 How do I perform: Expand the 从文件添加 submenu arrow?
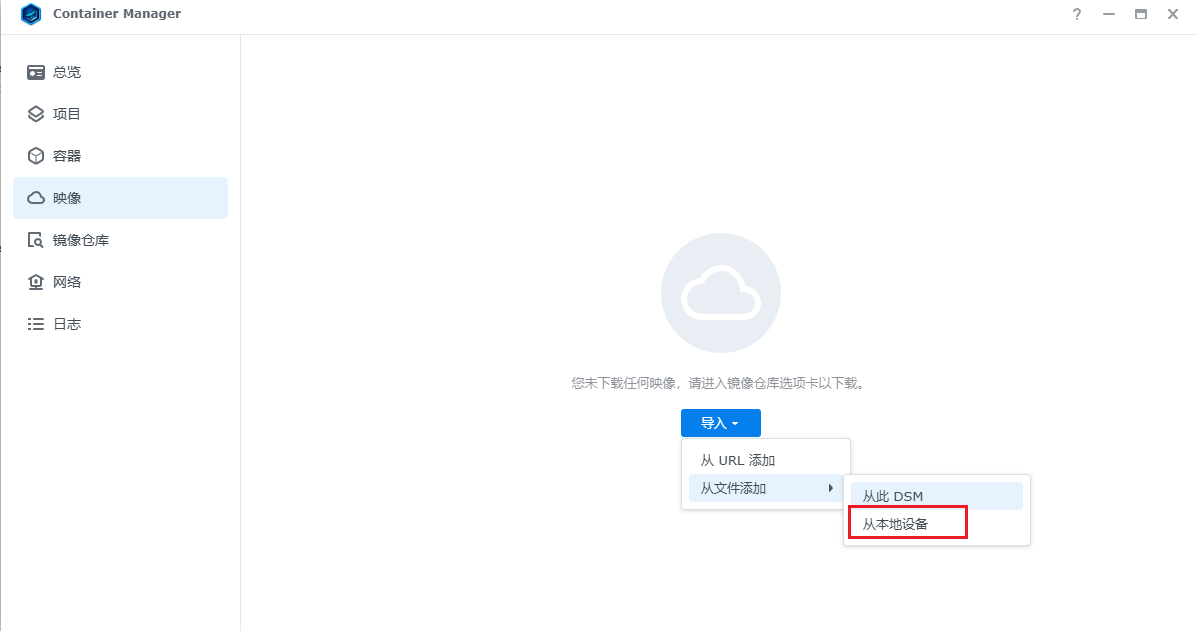(x=831, y=488)
